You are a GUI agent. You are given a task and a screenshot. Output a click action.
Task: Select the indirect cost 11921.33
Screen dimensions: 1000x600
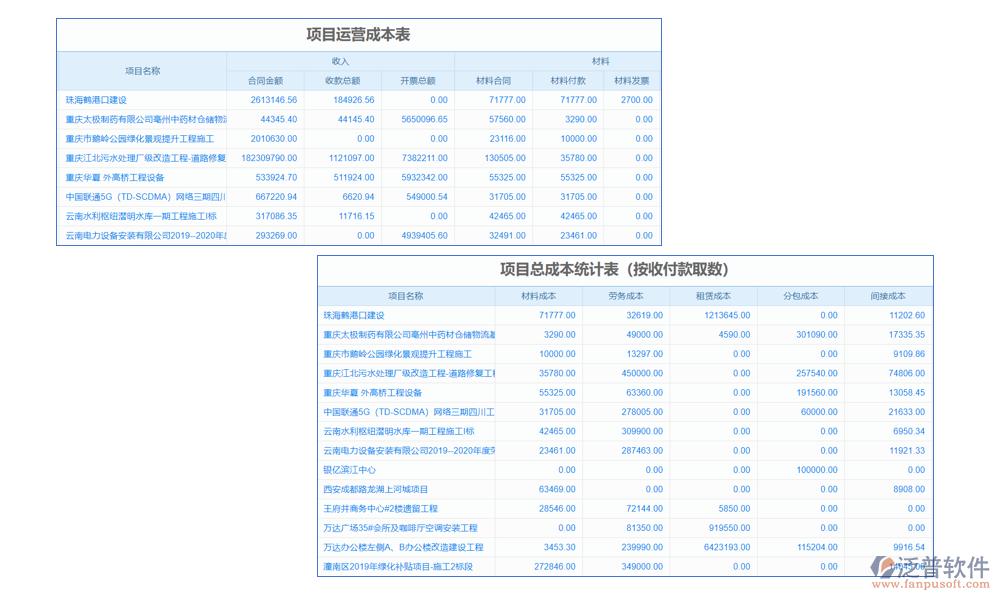coord(907,451)
